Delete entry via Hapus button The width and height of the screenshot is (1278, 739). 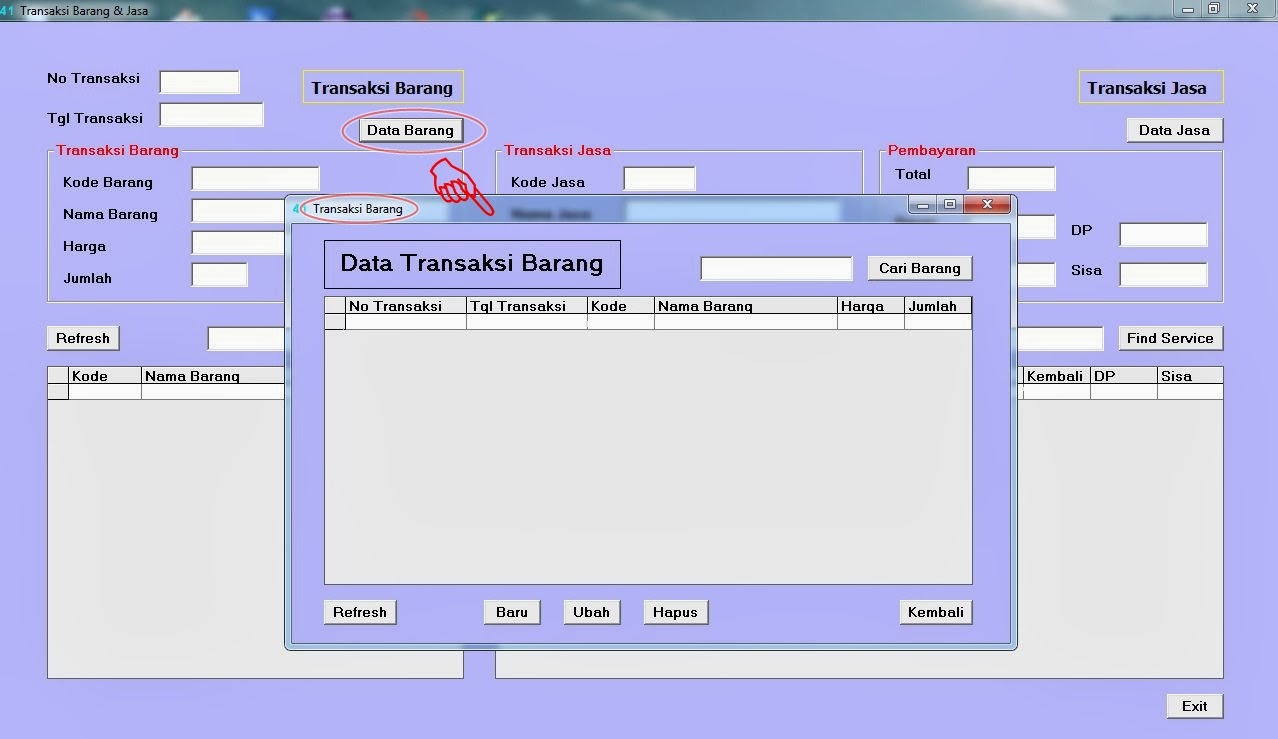click(675, 612)
